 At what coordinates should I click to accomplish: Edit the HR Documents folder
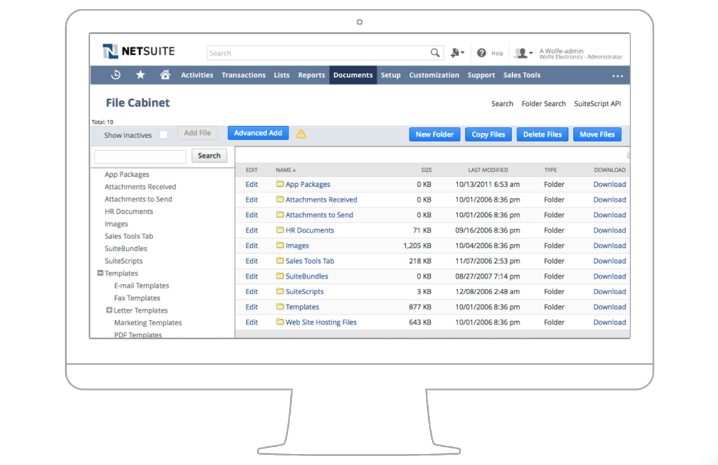point(251,230)
